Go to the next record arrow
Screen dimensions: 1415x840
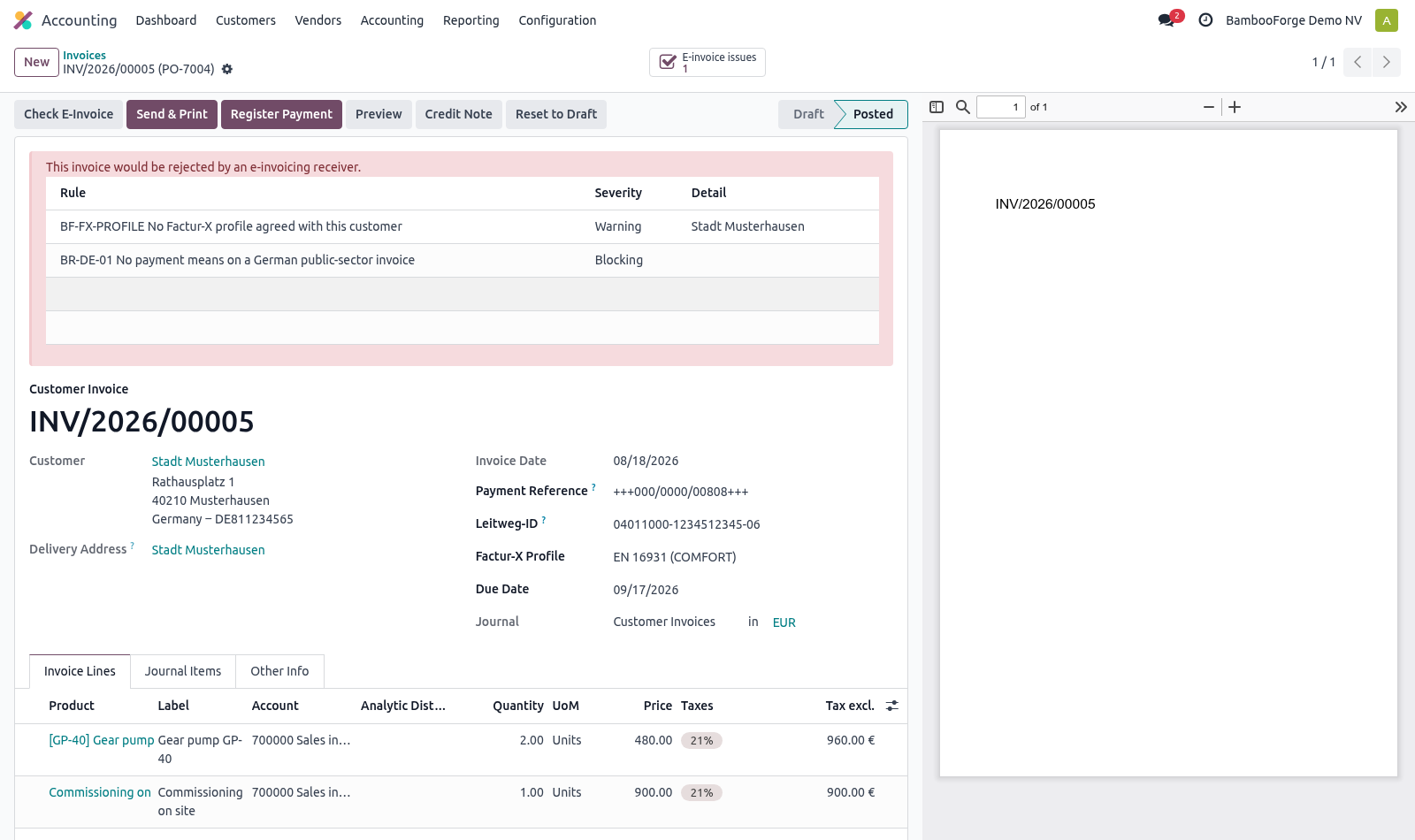pyautogui.click(x=1386, y=62)
